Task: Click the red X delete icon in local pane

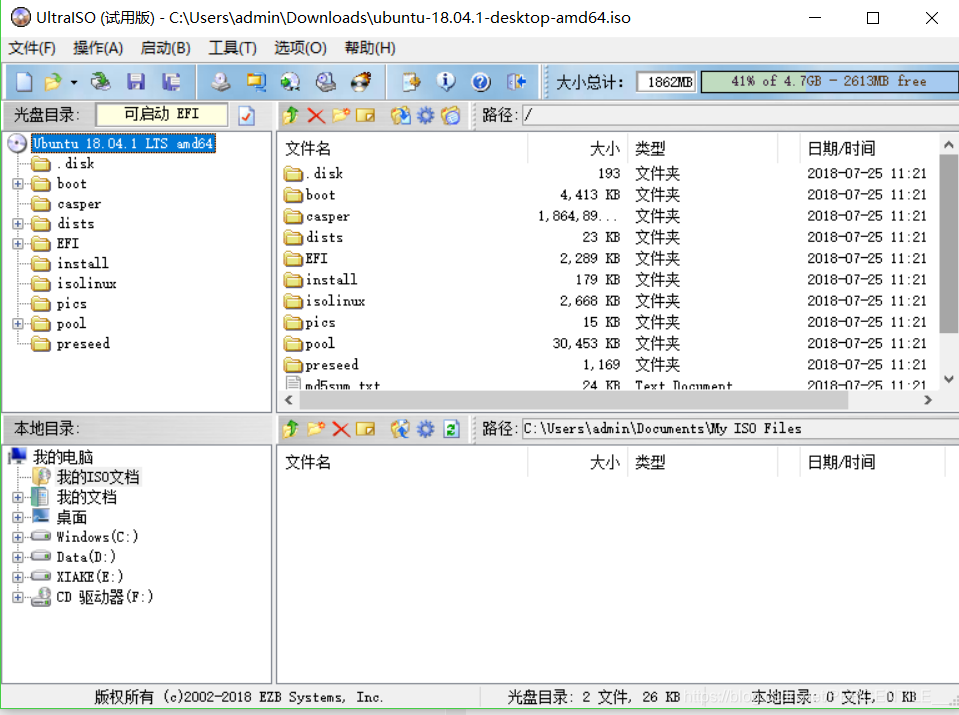Action: 341,429
